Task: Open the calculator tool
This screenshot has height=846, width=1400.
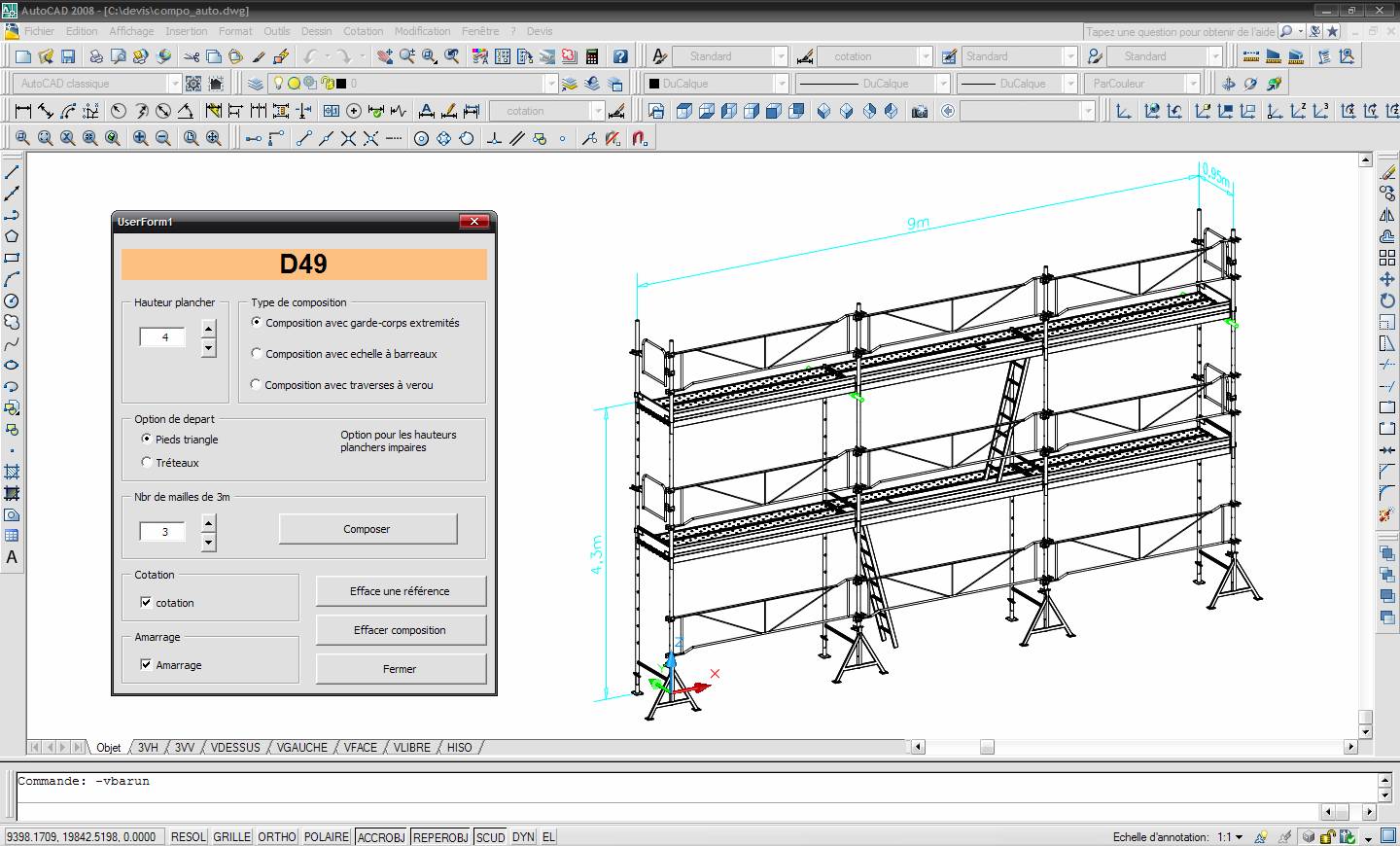Action: point(592,56)
